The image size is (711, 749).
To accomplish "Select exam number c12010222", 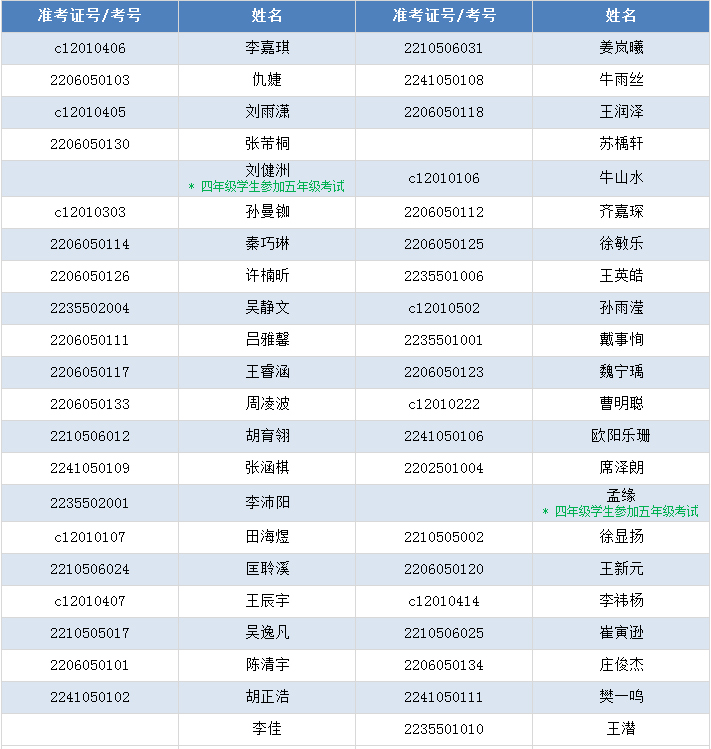I will (x=444, y=404).
